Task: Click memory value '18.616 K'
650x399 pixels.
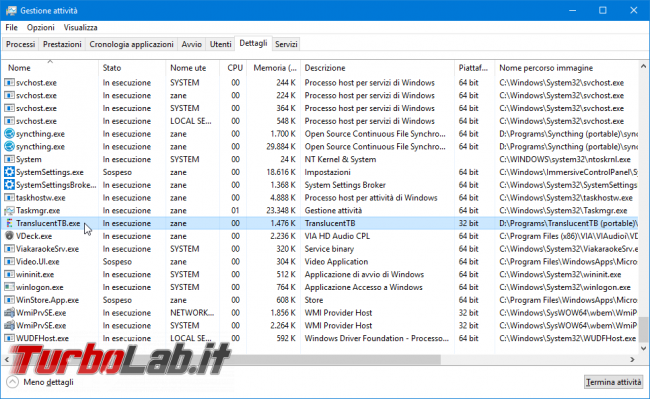Action: (x=281, y=172)
